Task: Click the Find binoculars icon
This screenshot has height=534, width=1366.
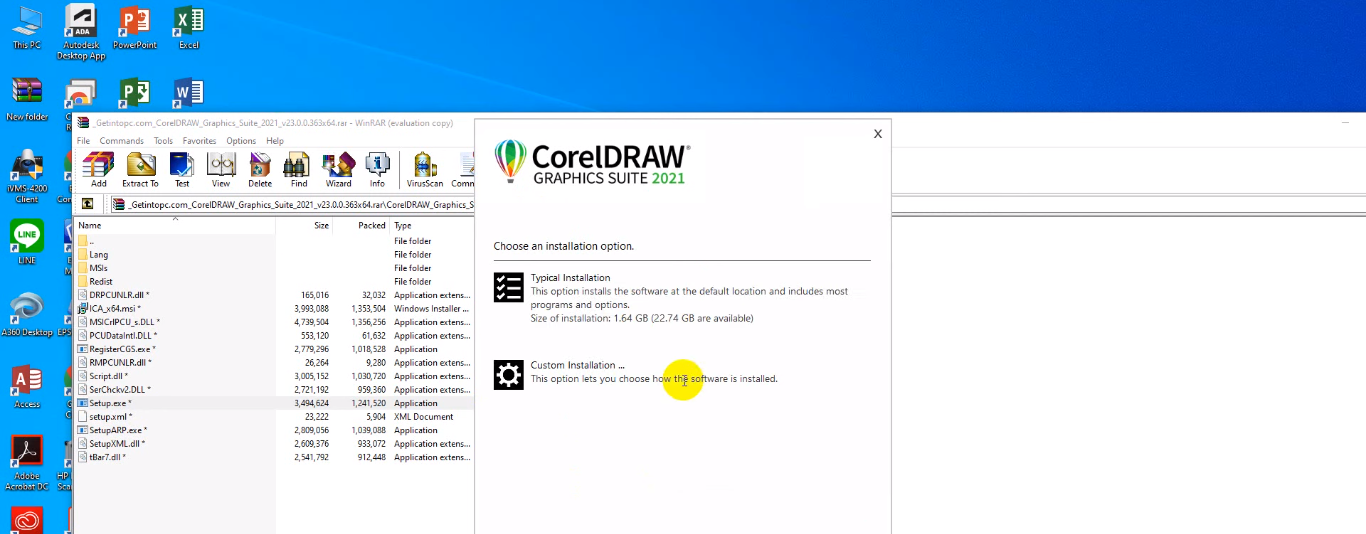Action: coord(298,170)
